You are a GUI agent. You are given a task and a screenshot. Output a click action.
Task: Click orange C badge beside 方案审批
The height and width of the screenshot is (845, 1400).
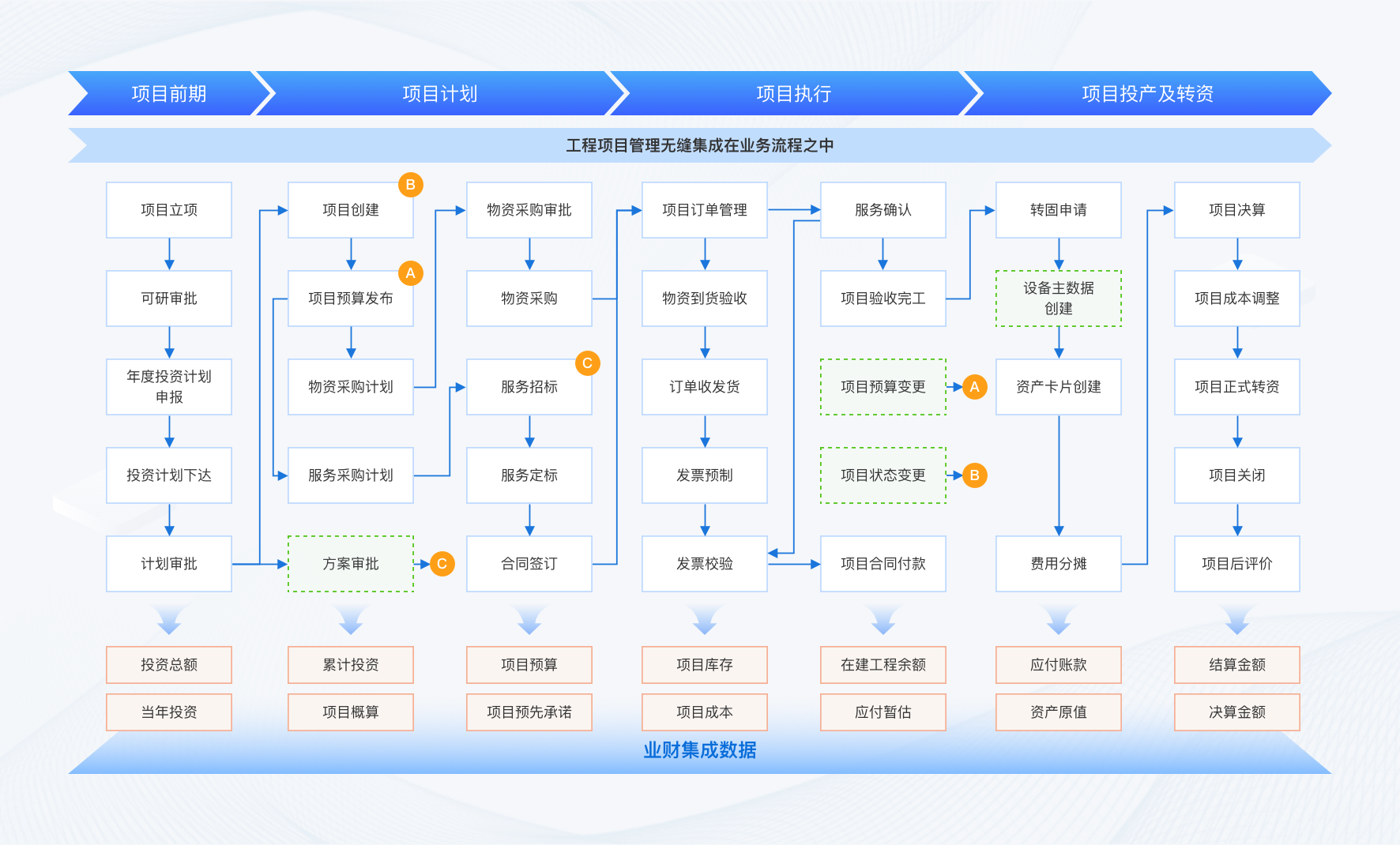click(x=442, y=564)
